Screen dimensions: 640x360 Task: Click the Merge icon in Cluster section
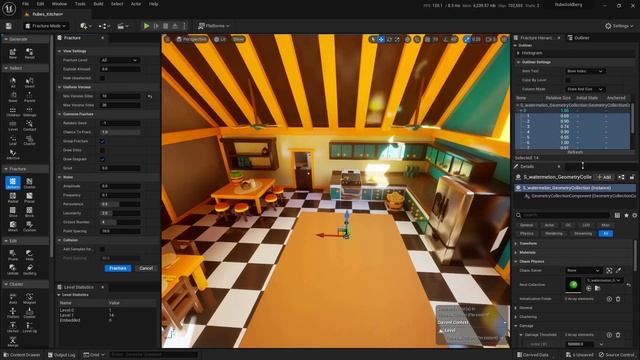pyautogui.click(x=13, y=341)
